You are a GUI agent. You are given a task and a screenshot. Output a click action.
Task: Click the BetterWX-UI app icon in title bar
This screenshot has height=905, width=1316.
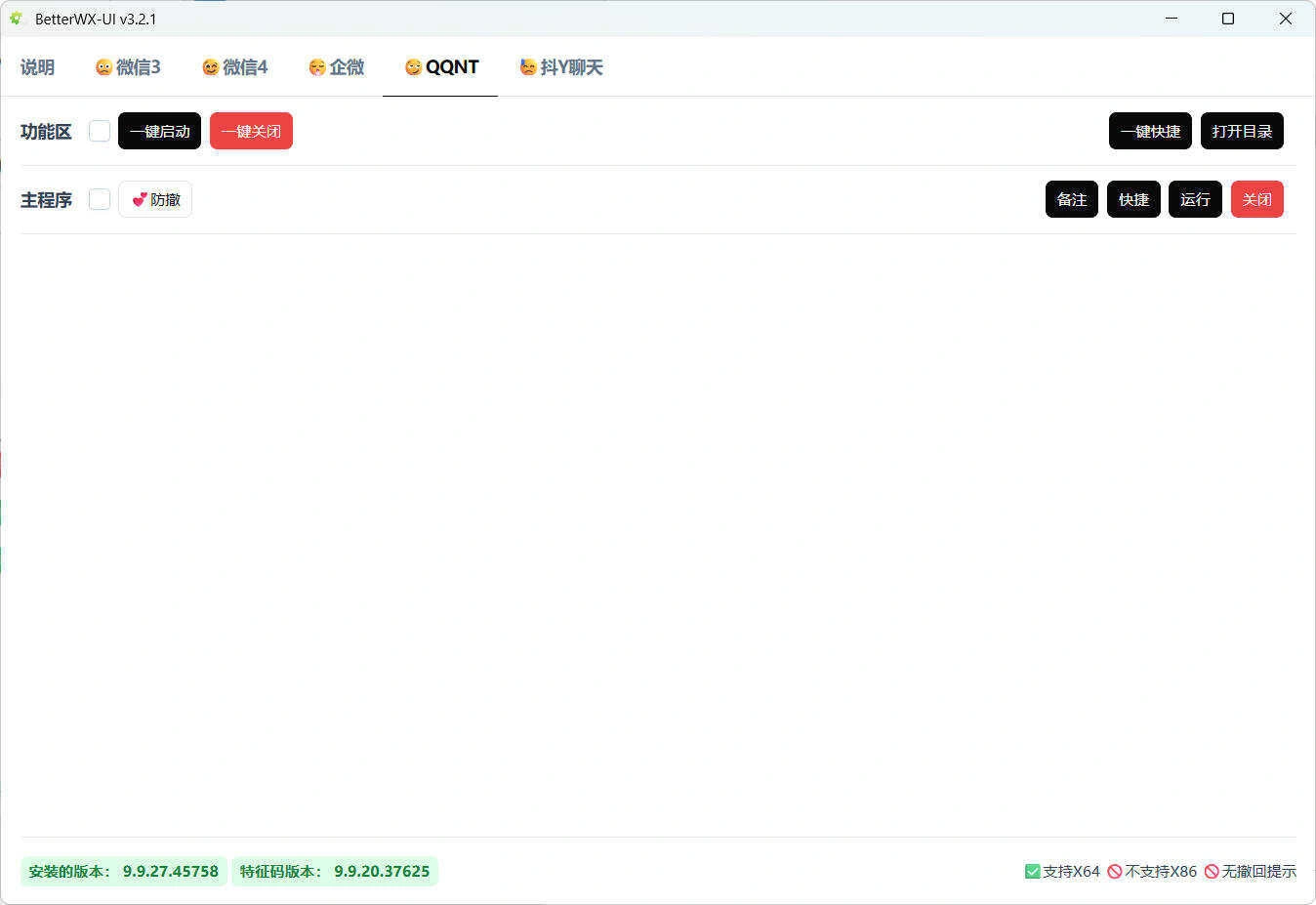(x=17, y=18)
